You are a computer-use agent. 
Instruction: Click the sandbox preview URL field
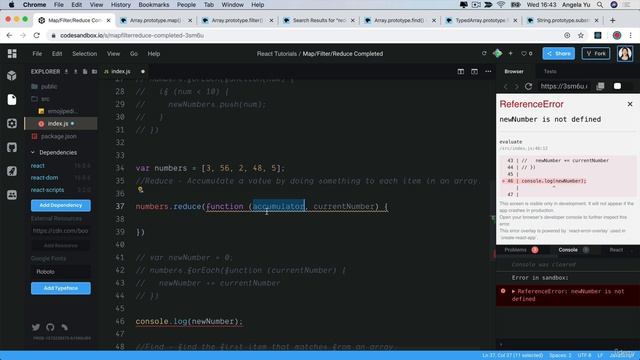point(564,86)
